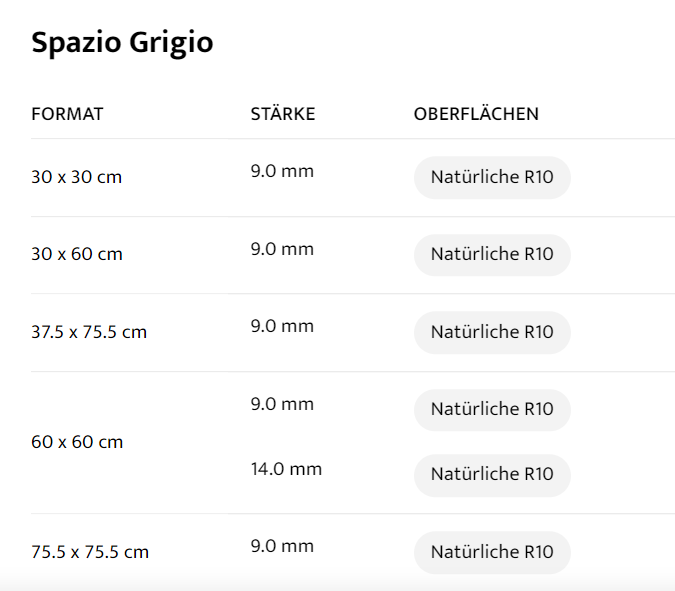Select the 30 x 60 cm format
The width and height of the screenshot is (675, 591).
coord(77,254)
